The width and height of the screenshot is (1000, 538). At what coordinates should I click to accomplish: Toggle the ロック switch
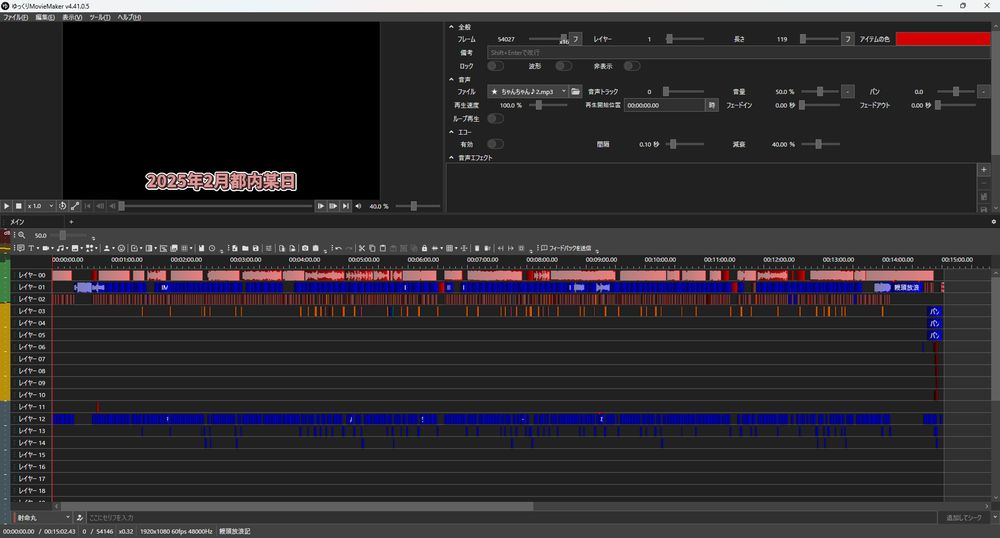pyautogui.click(x=496, y=66)
